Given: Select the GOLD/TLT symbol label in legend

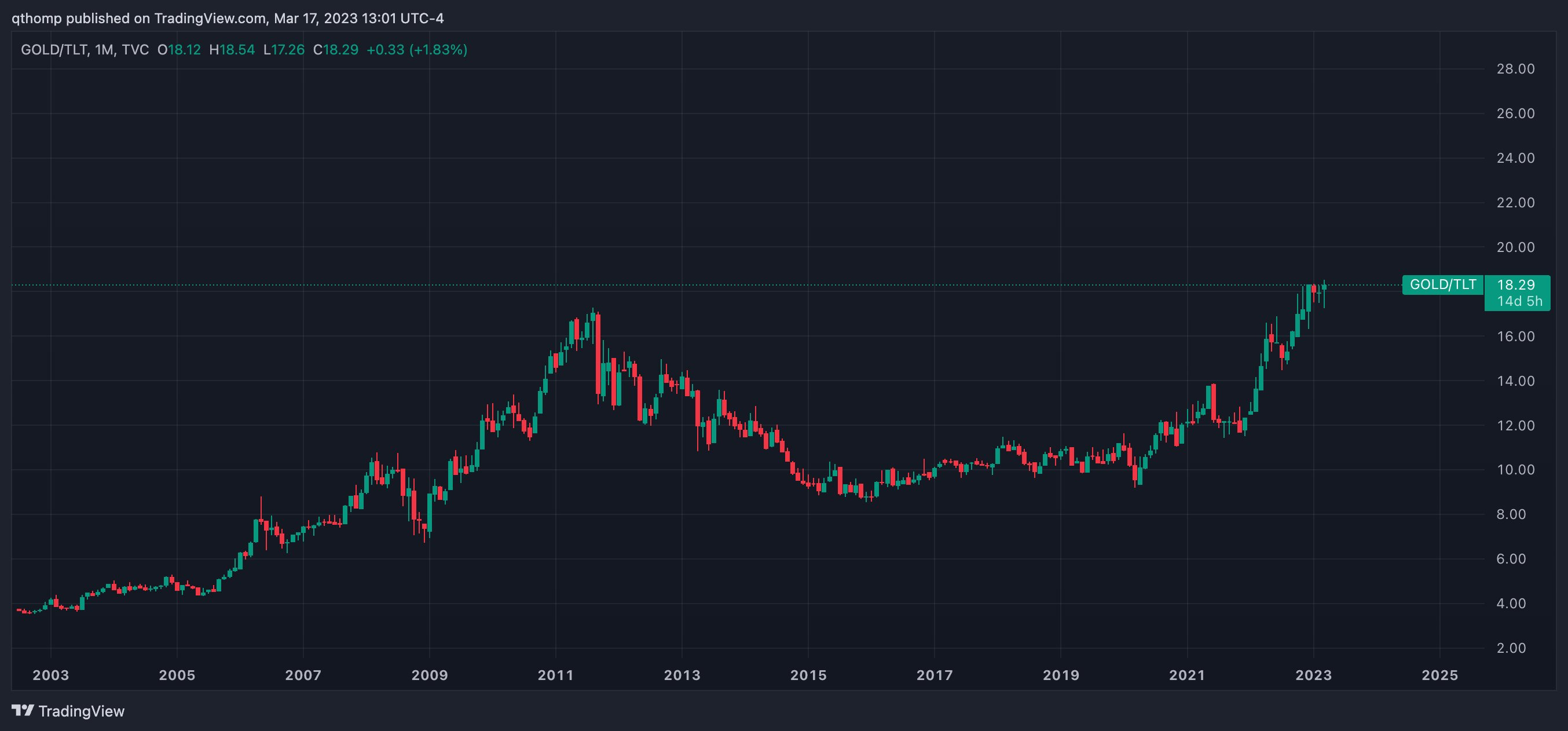Looking at the screenshot, I should coord(54,50).
